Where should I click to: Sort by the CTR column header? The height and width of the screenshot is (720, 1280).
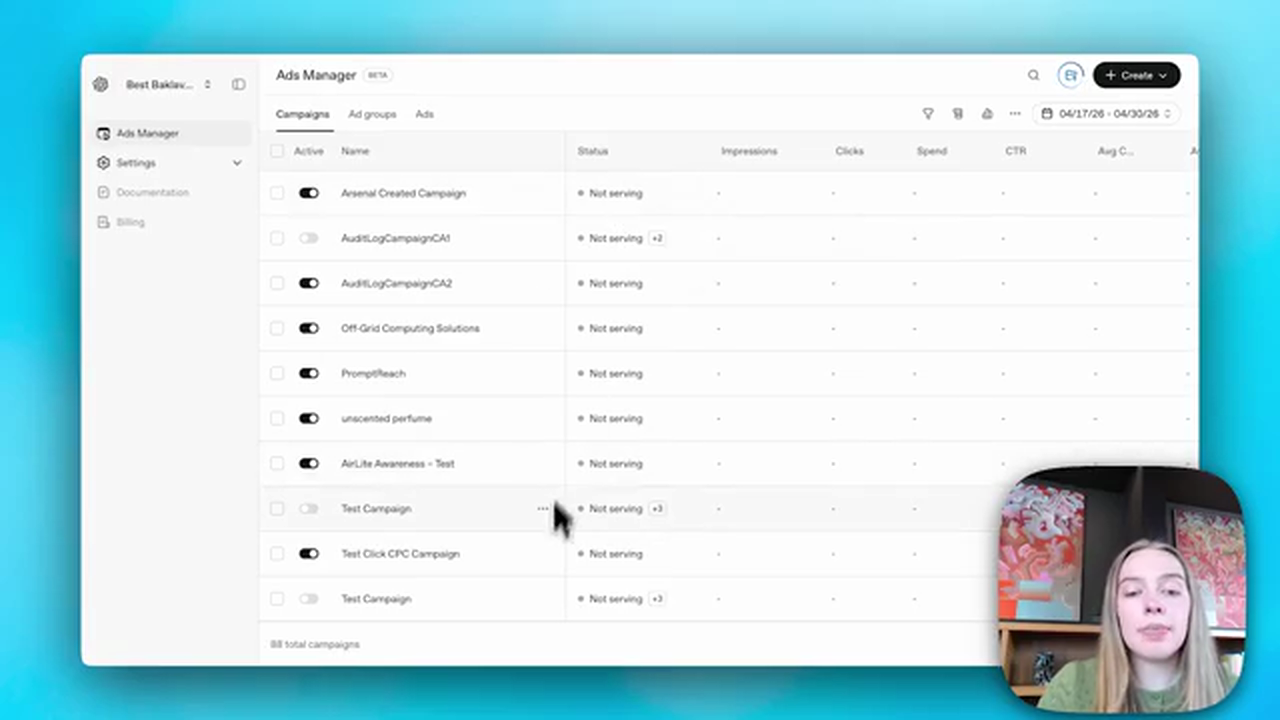tap(1015, 151)
